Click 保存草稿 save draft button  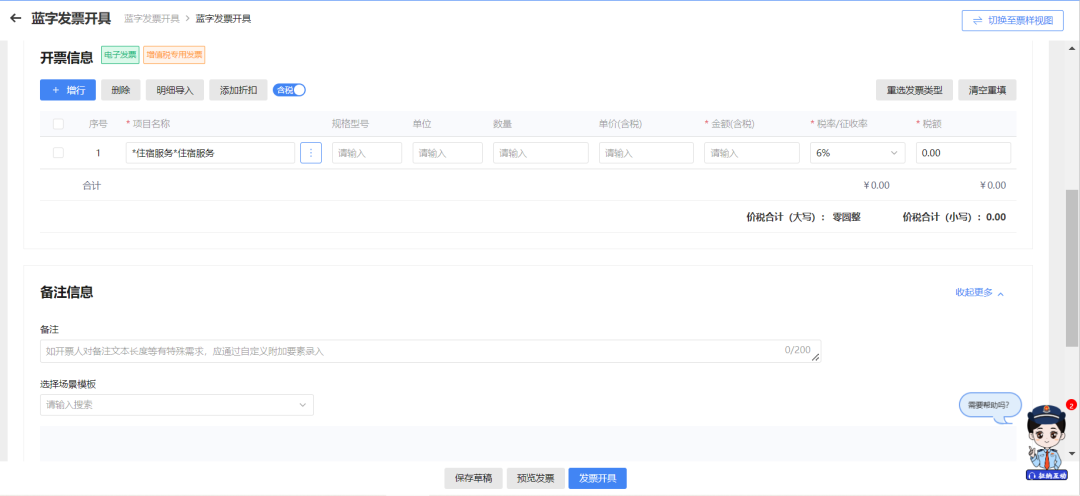click(x=473, y=478)
